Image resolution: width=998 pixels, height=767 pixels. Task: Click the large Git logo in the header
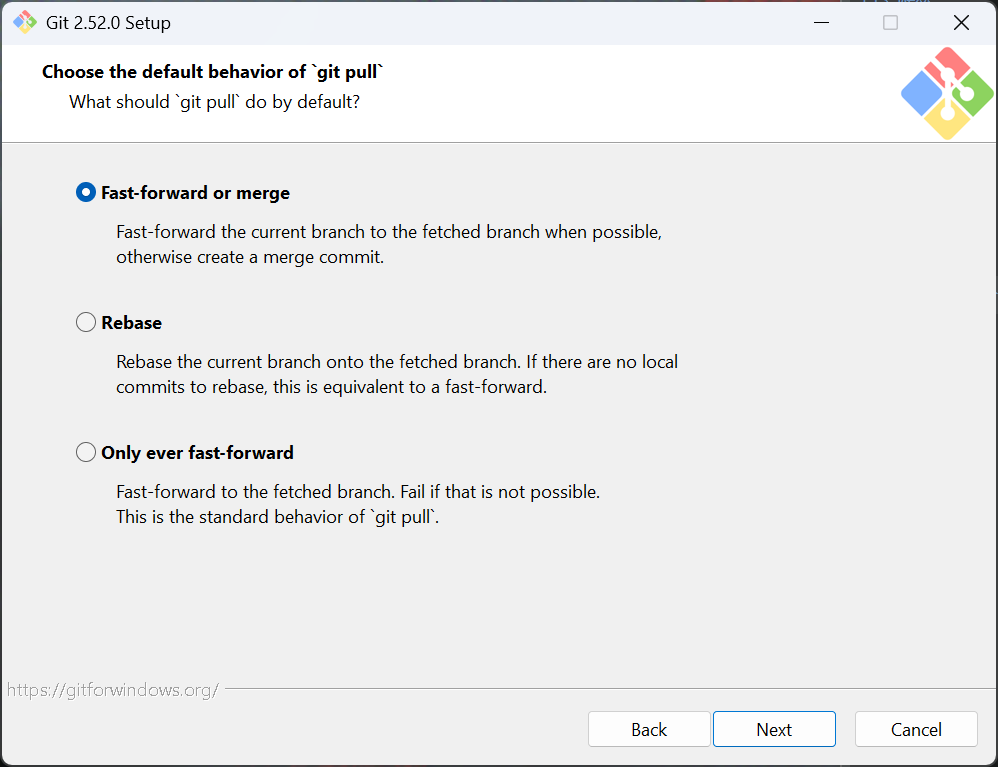(946, 94)
